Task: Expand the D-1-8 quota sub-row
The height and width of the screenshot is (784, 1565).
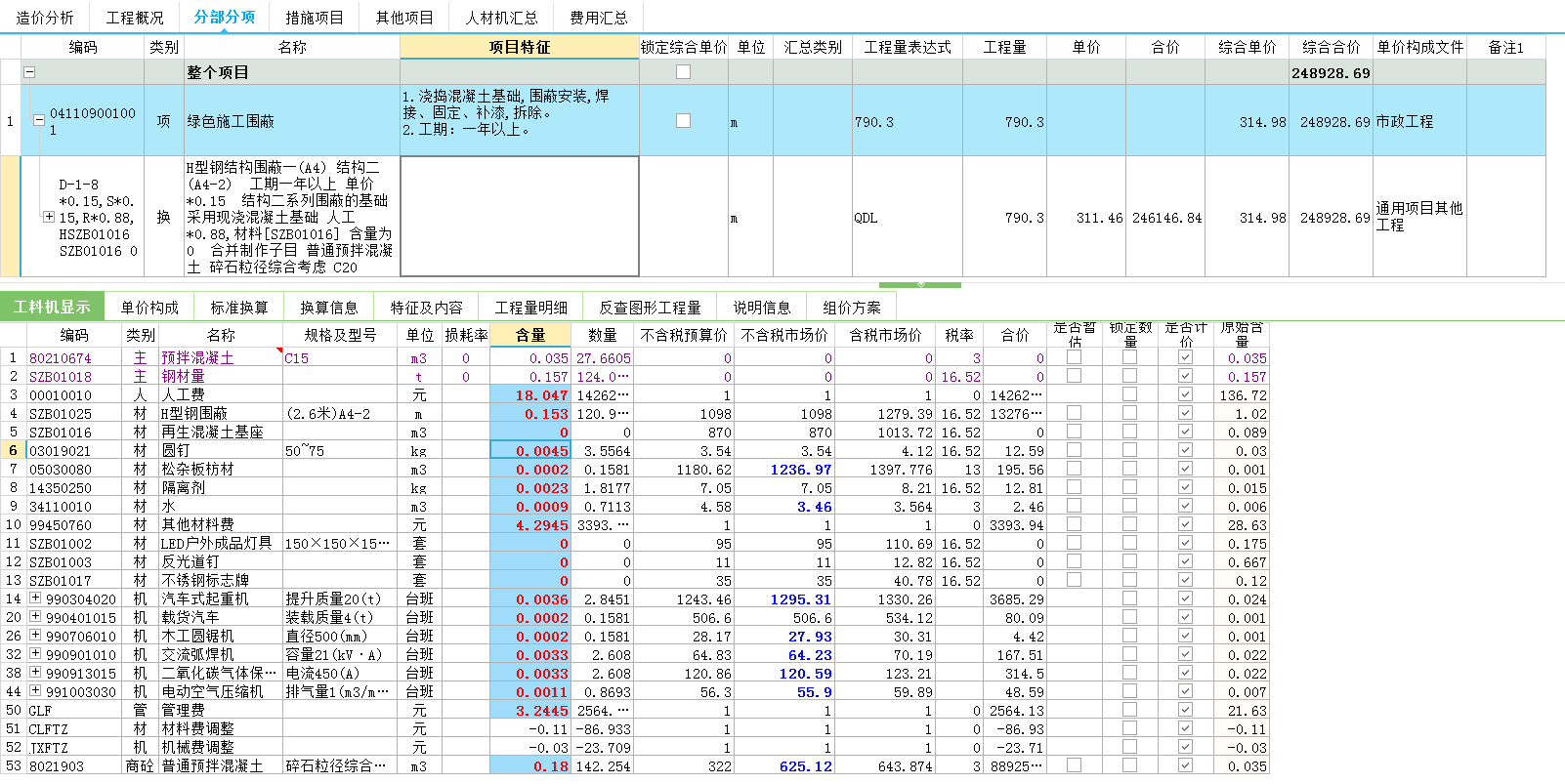Action: pyautogui.click(x=49, y=218)
